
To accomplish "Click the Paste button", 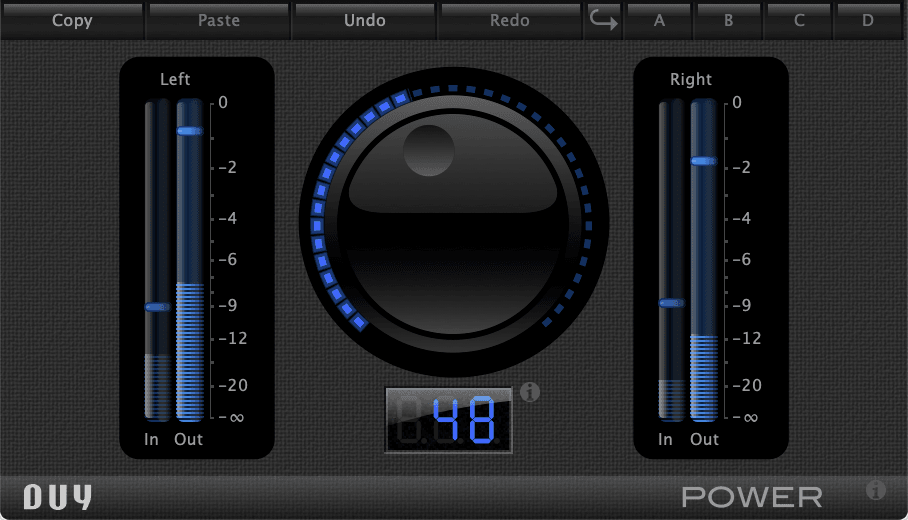I will pos(218,20).
